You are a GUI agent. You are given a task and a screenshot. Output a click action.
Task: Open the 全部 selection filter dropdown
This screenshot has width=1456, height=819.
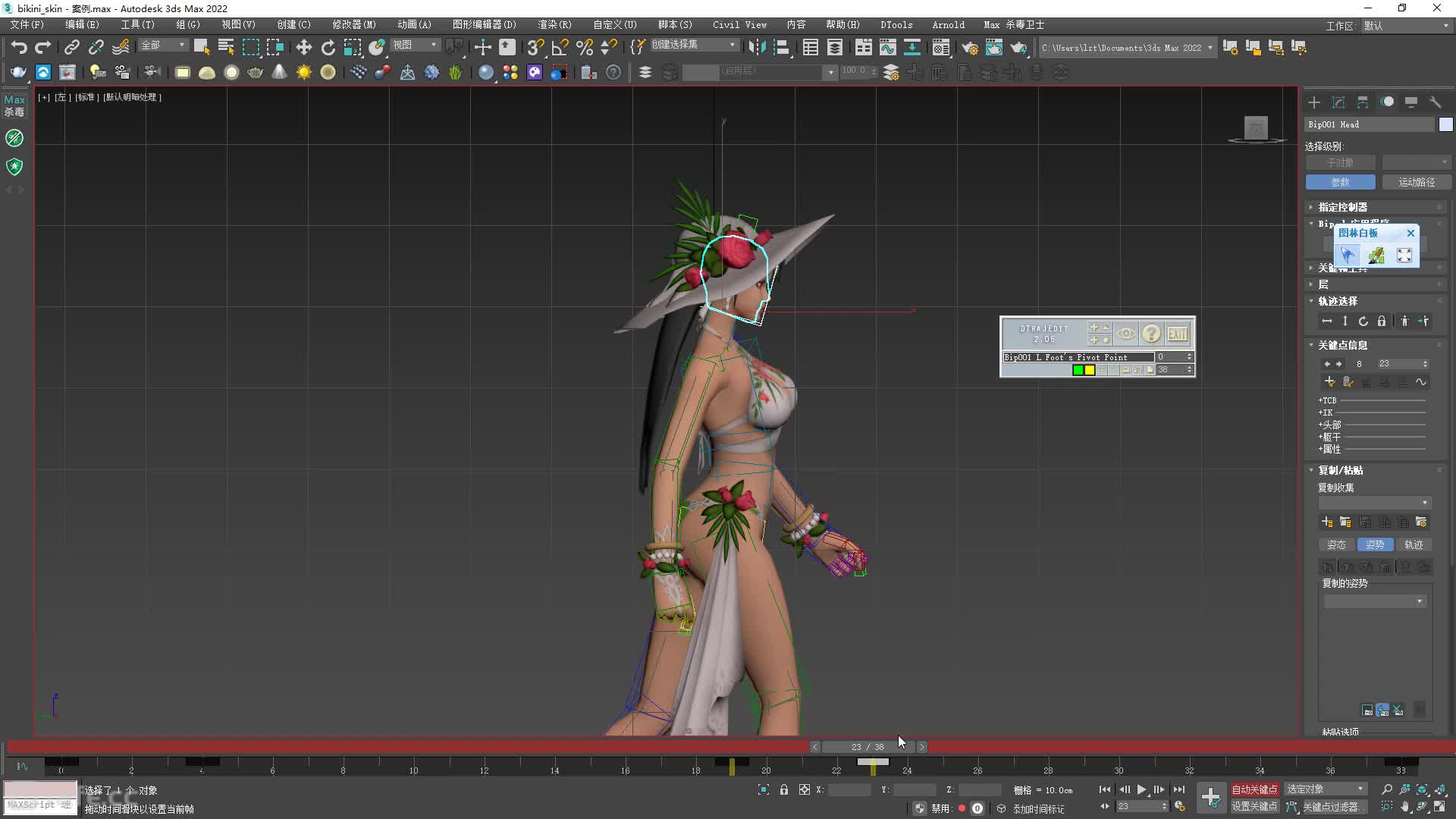coord(163,45)
